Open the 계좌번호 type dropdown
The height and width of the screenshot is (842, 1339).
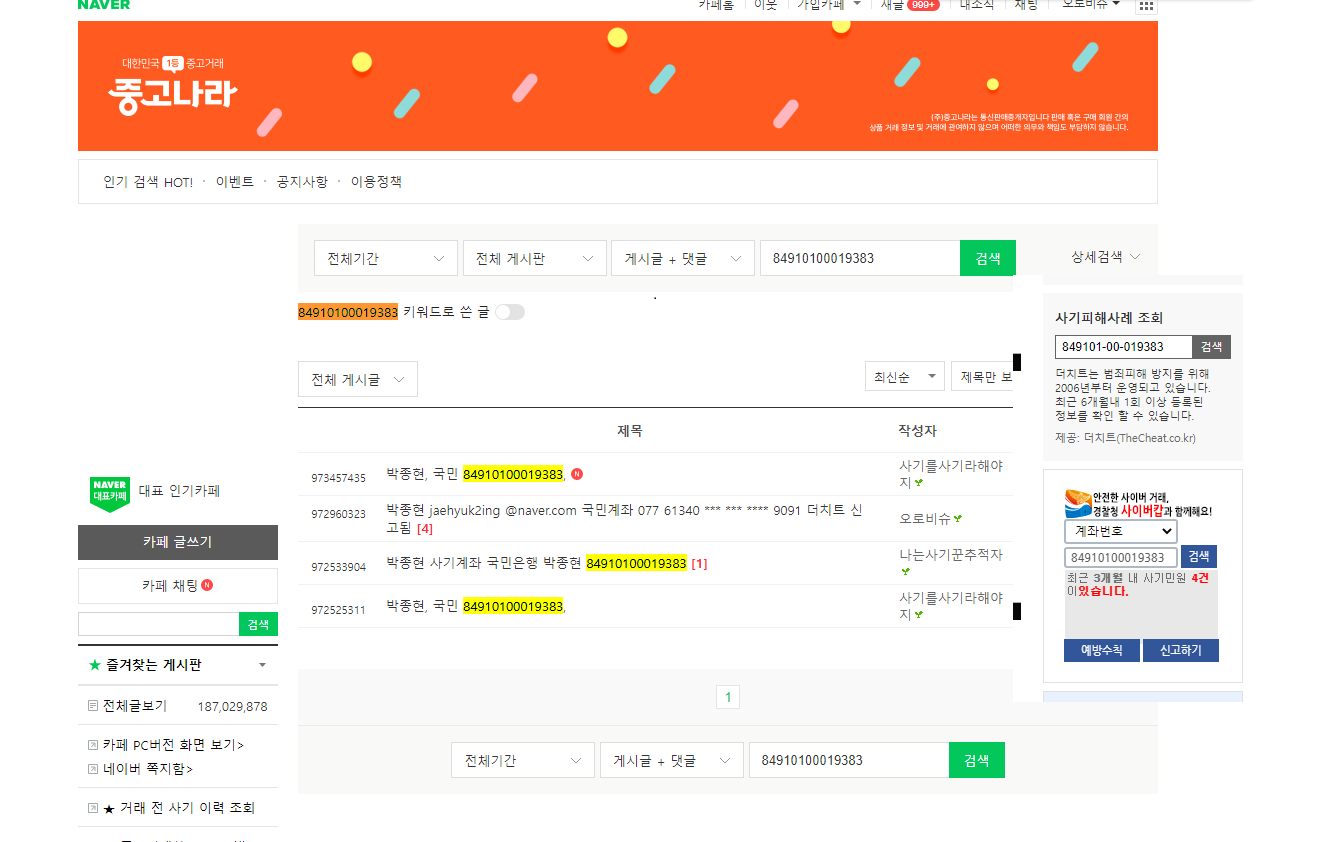click(x=1121, y=532)
